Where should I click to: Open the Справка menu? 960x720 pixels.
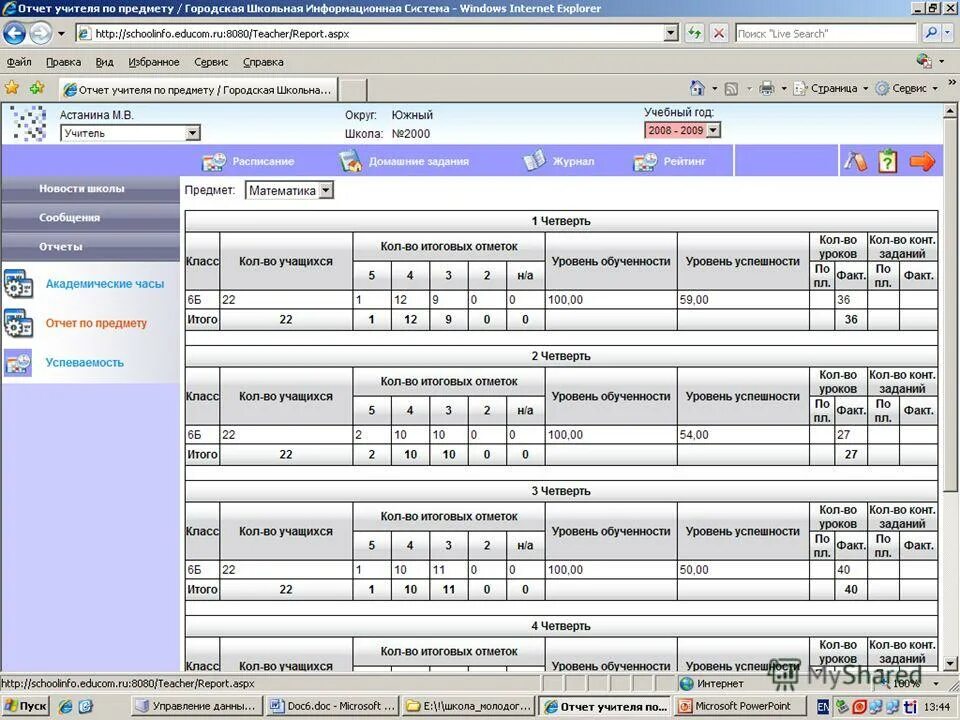(x=263, y=62)
